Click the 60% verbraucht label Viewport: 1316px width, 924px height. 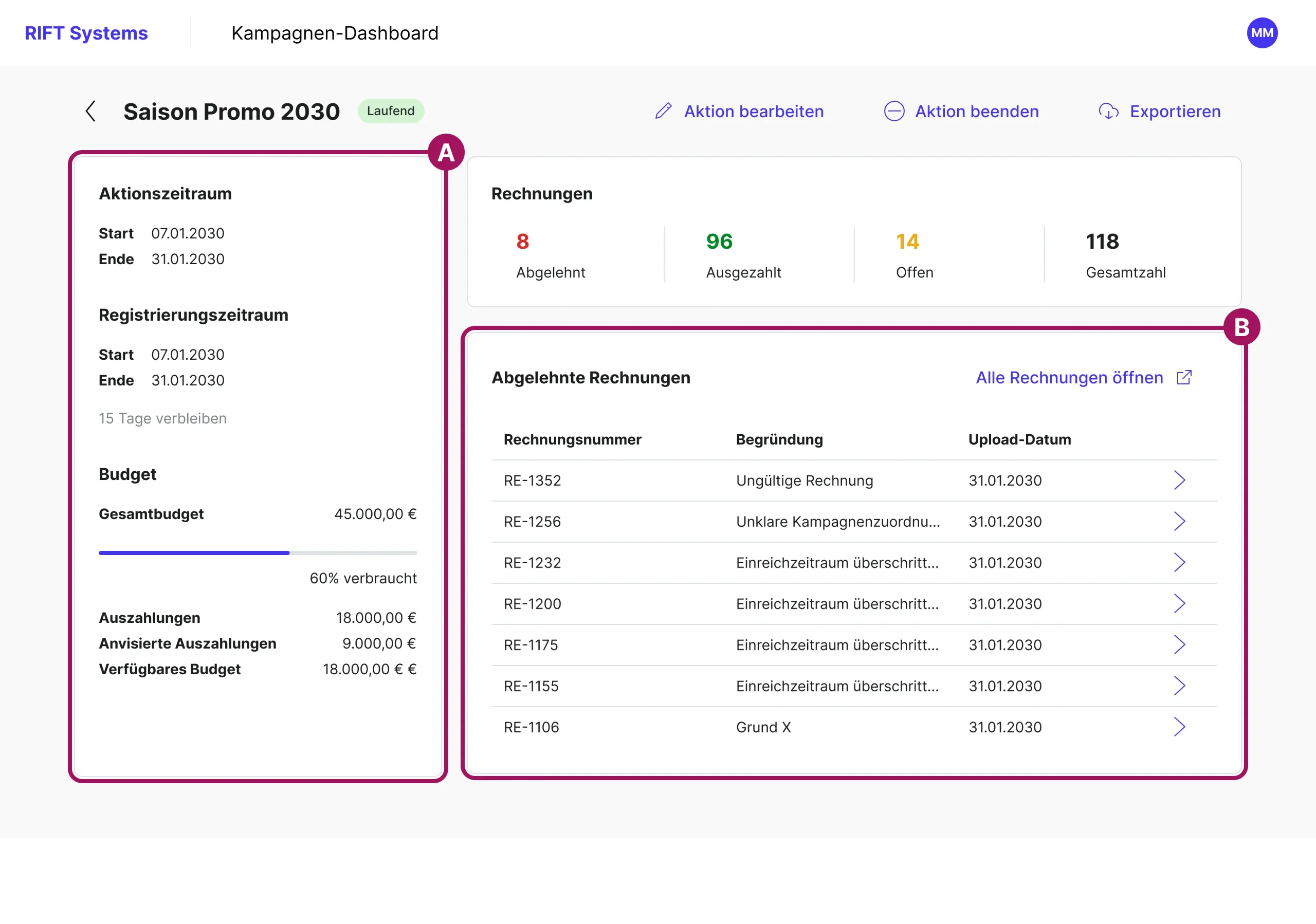[363, 578]
